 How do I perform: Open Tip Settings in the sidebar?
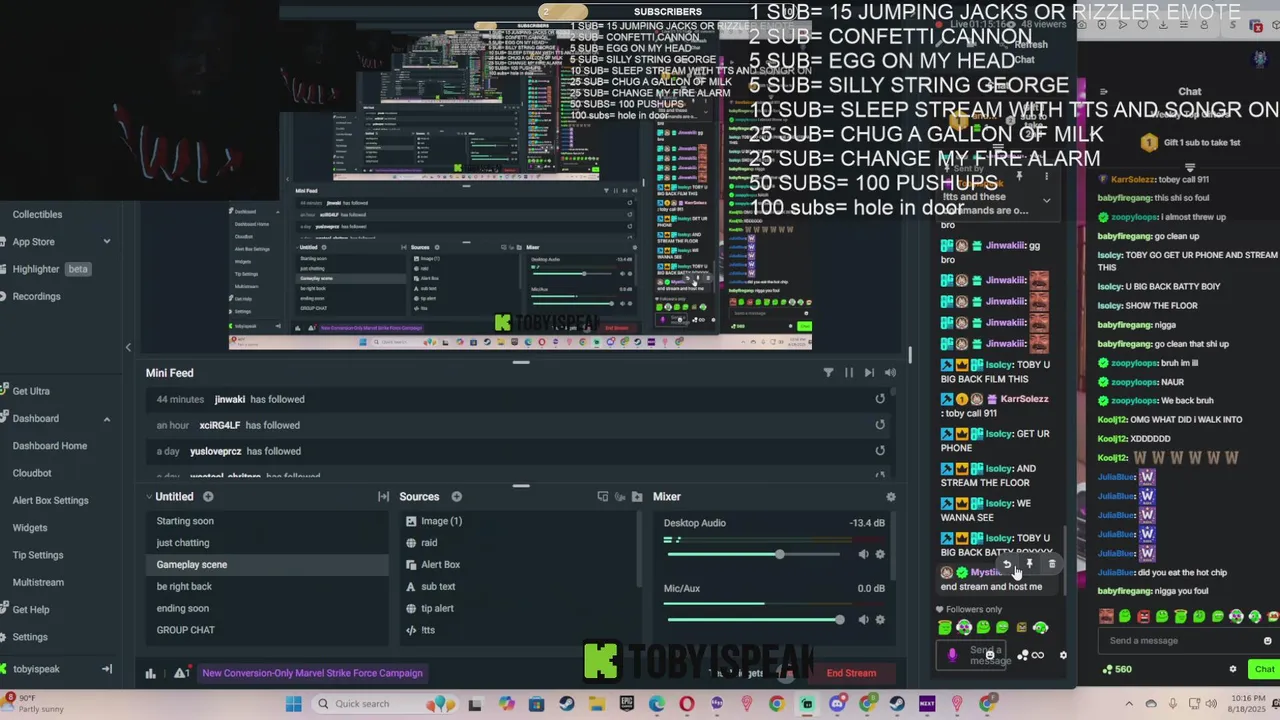click(38, 555)
